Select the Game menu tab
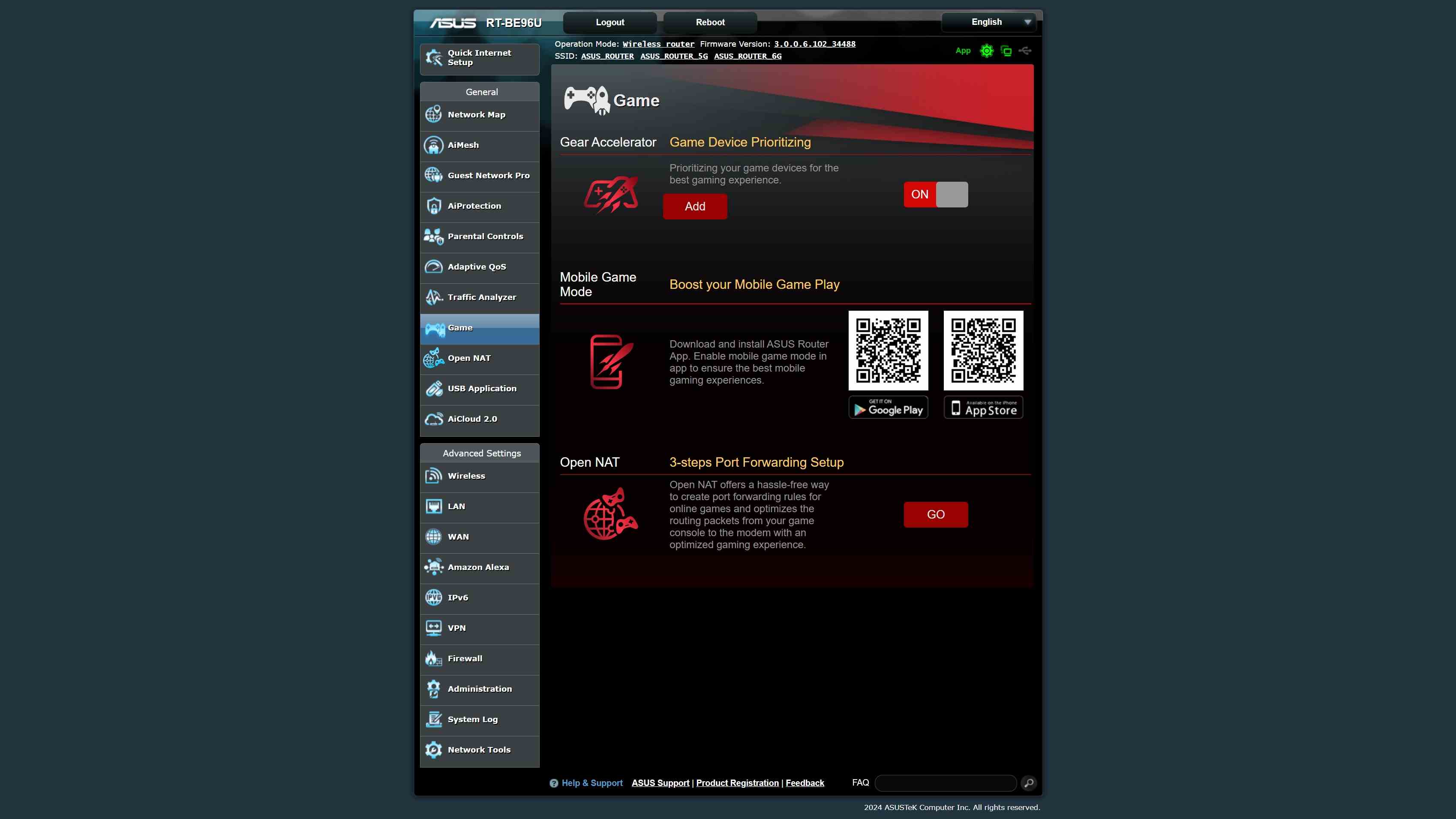Screen dimensions: 1456x819 click(x=479, y=327)
